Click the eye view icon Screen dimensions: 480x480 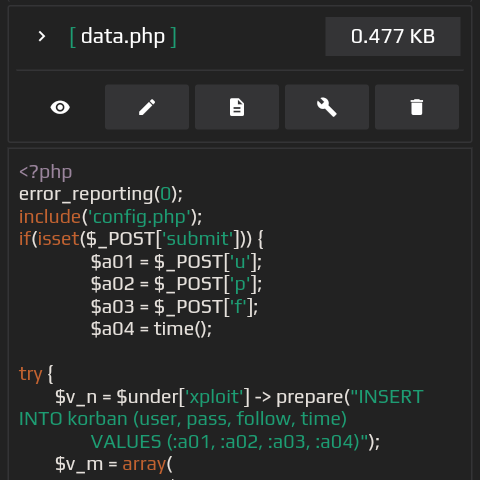point(60,107)
